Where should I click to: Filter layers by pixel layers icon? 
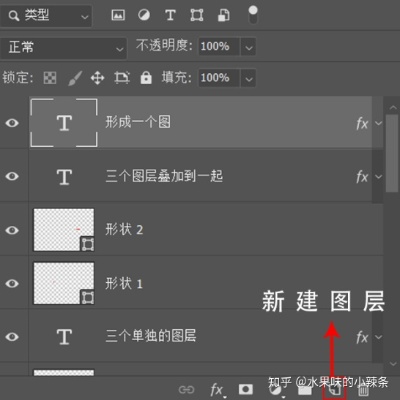point(118,15)
